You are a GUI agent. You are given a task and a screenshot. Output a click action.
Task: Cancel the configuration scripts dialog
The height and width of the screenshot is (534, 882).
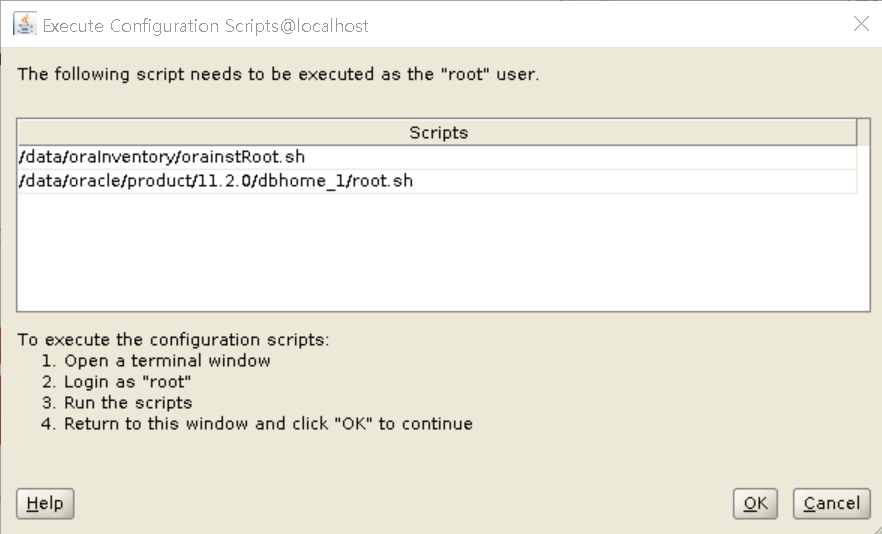831,503
